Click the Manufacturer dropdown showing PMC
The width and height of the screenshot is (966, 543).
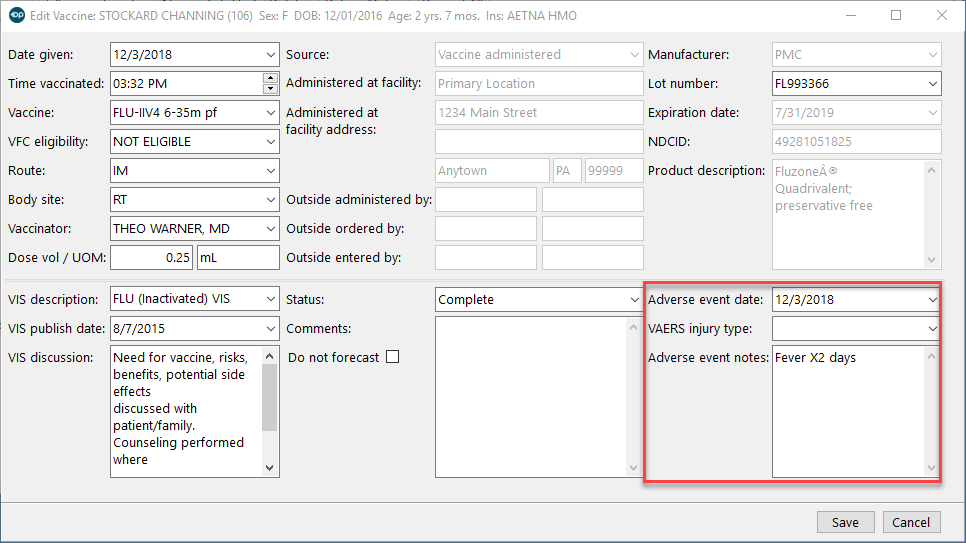pyautogui.click(x=856, y=55)
